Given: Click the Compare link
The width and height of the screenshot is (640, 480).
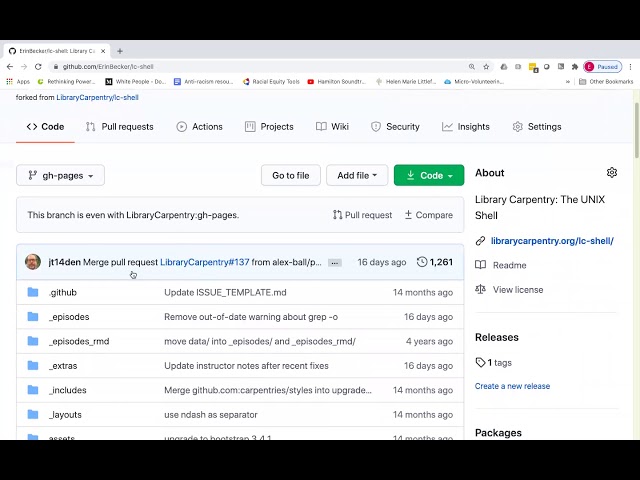Looking at the screenshot, I should click(x=429, y=215).
